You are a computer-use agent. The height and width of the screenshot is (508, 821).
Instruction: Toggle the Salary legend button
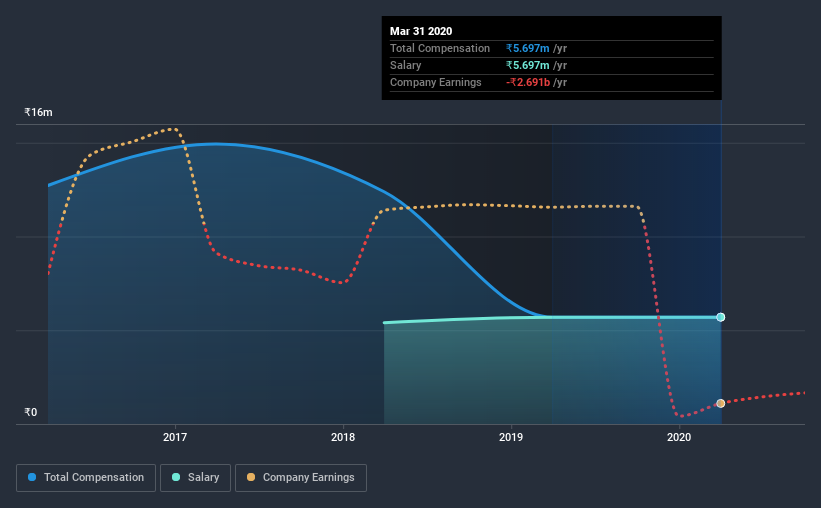tap(195, 478)
